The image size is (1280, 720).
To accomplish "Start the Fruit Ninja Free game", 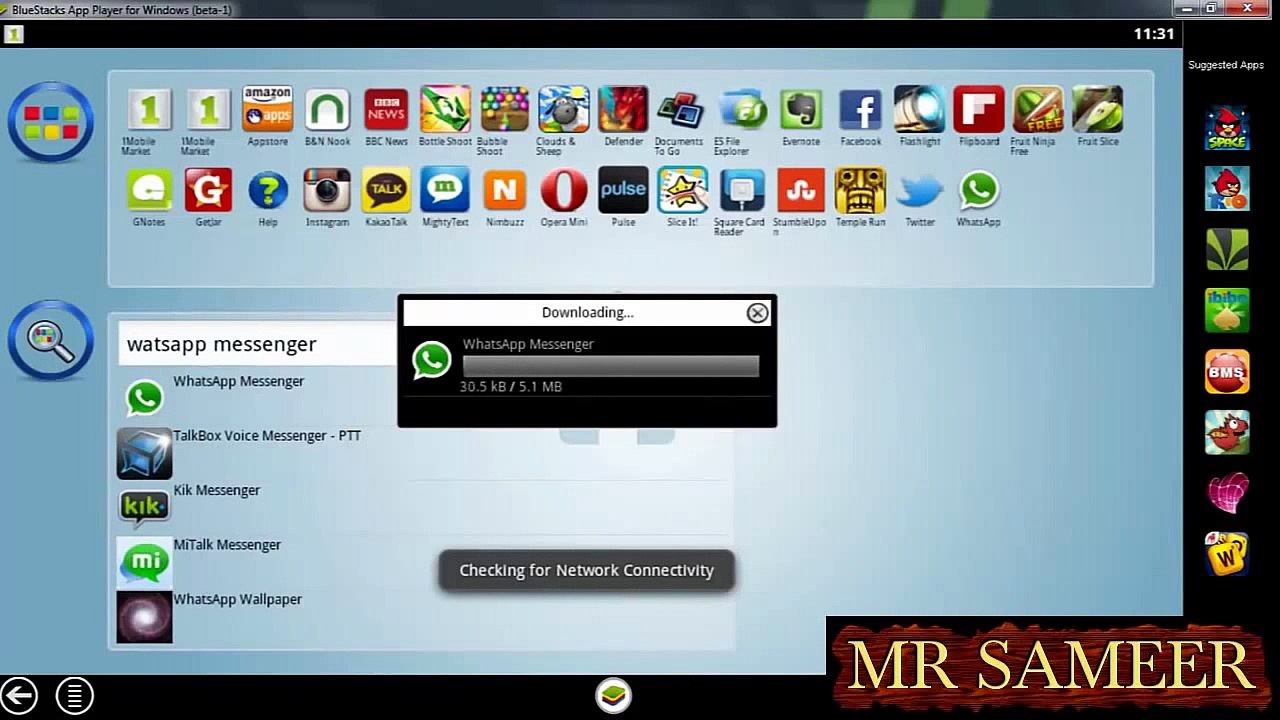I will (1038, 109).
